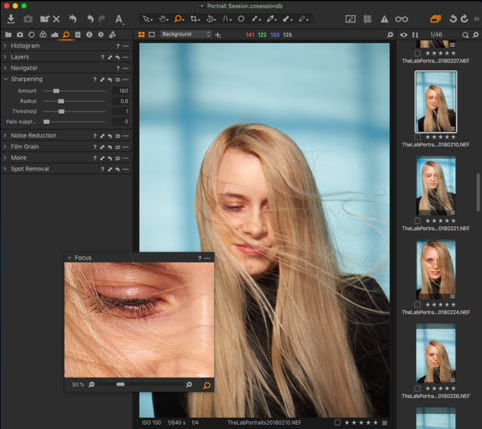Viewport: 482px width, 429px height.
Task: Open the Noise Reduction help question mark
Action: (x=95, y=136)
